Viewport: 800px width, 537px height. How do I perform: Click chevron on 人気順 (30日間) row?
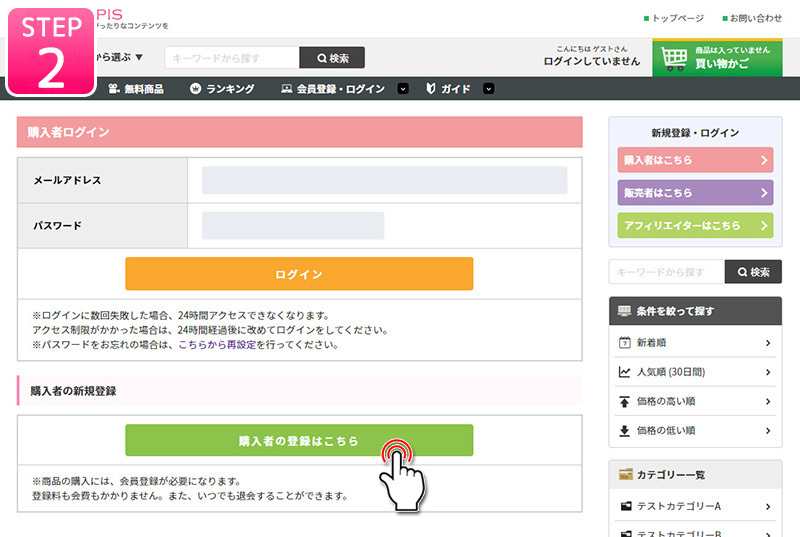click(x=768, y=372)
